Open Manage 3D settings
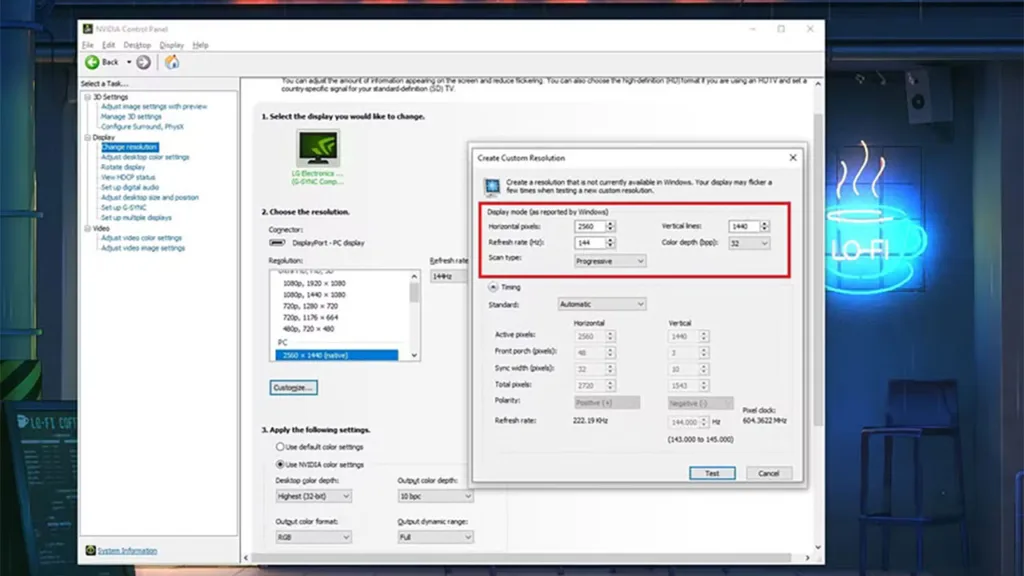 coord(131,116)
